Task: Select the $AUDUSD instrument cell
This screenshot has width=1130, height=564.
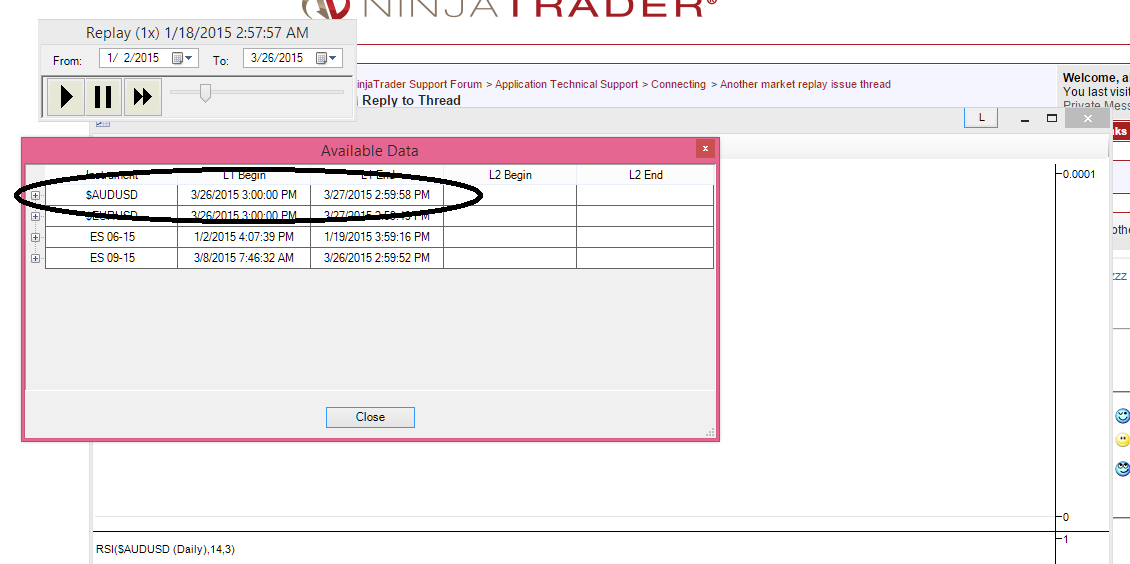Action: pyautogui.click(x=112, y=195)
